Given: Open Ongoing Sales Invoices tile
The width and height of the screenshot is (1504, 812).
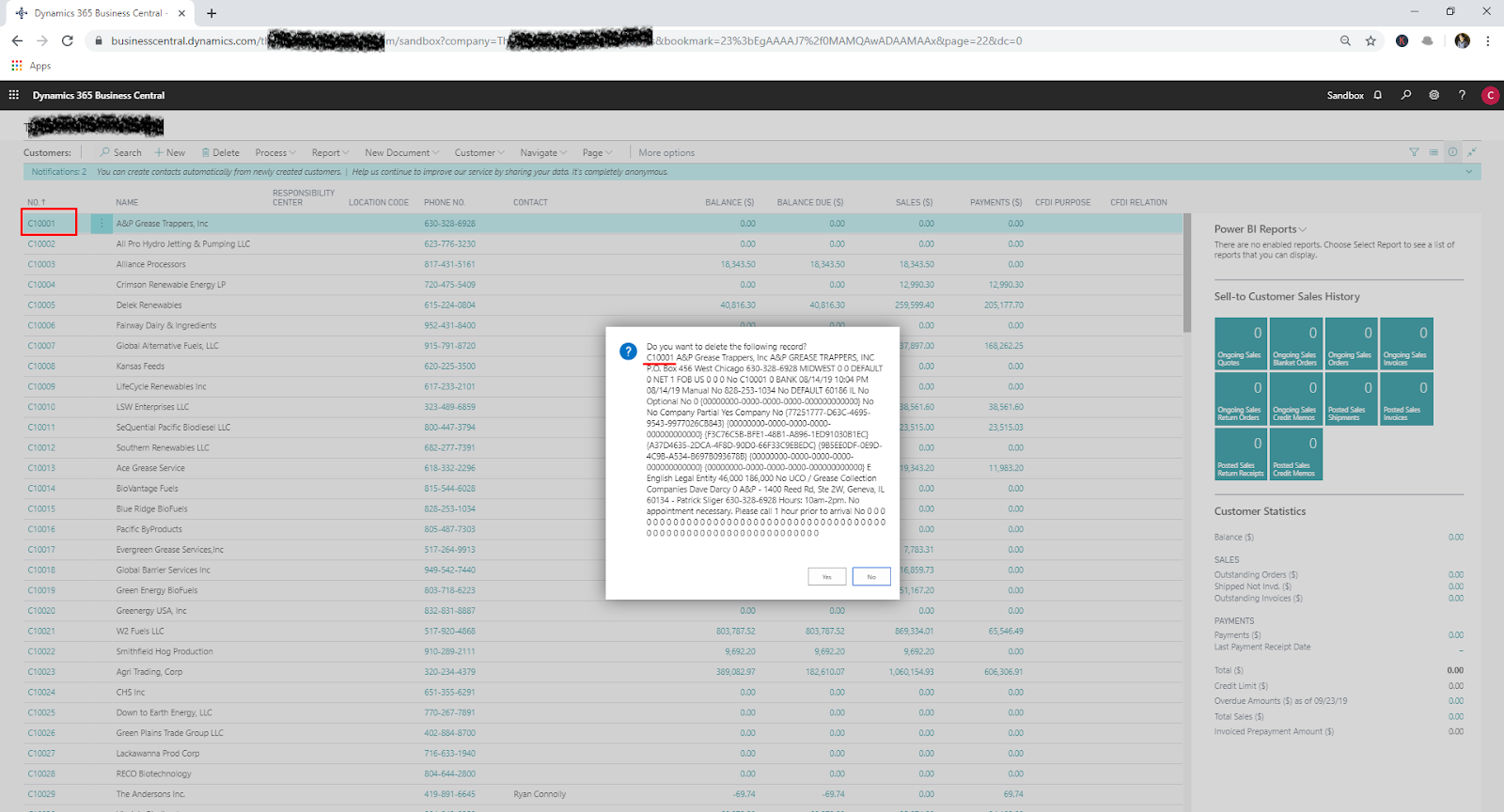Looking at the screenshot, I should click(1406, 344).
